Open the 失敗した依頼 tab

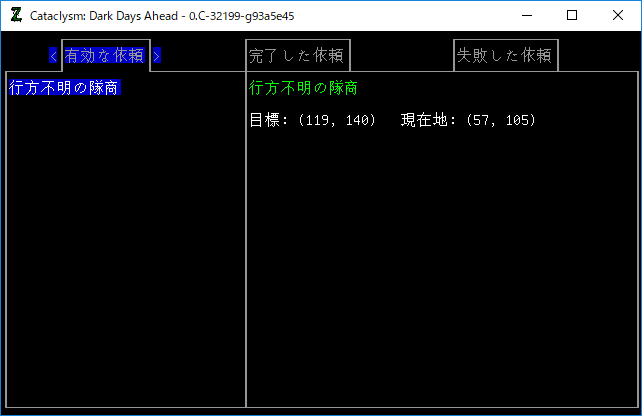point(504,55)
